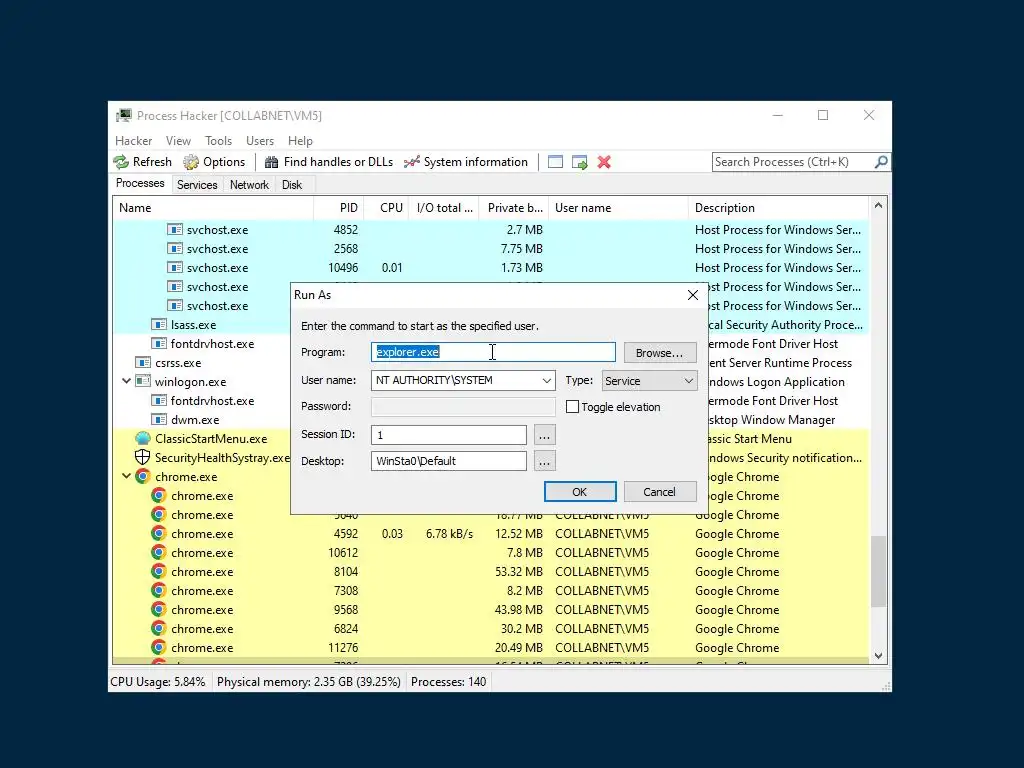The height and width of the screenshot is (768, 1024).
Task: Click Cancel in Run As dialog
Action: (x=660, y=492)
